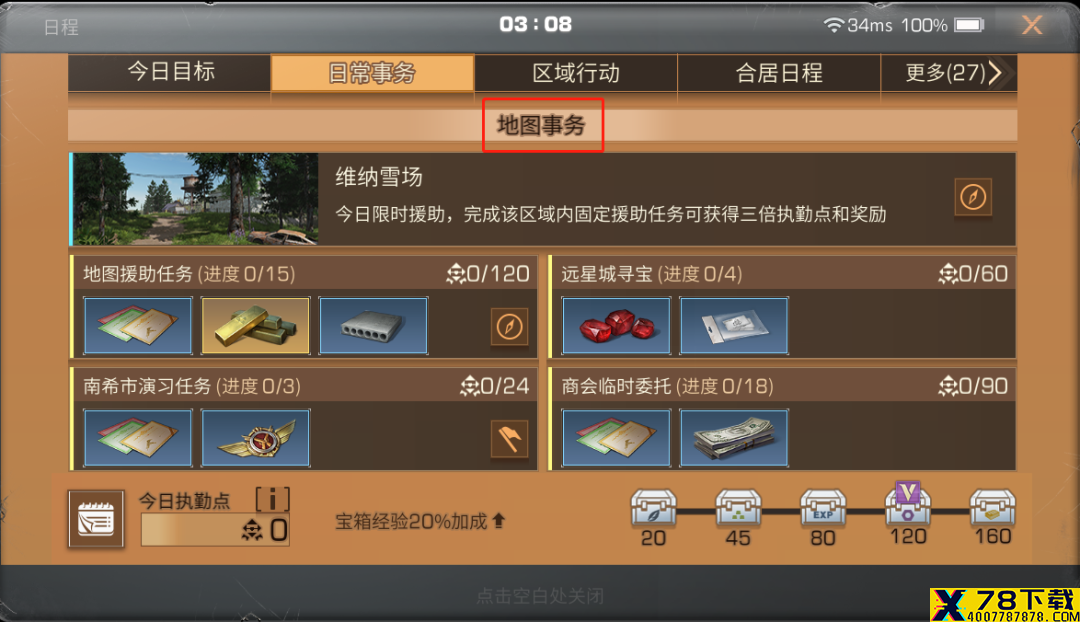Switch to 今日目标 tab
The width and height of the screenshot is (1080, 622).
(x=170, y=72)
